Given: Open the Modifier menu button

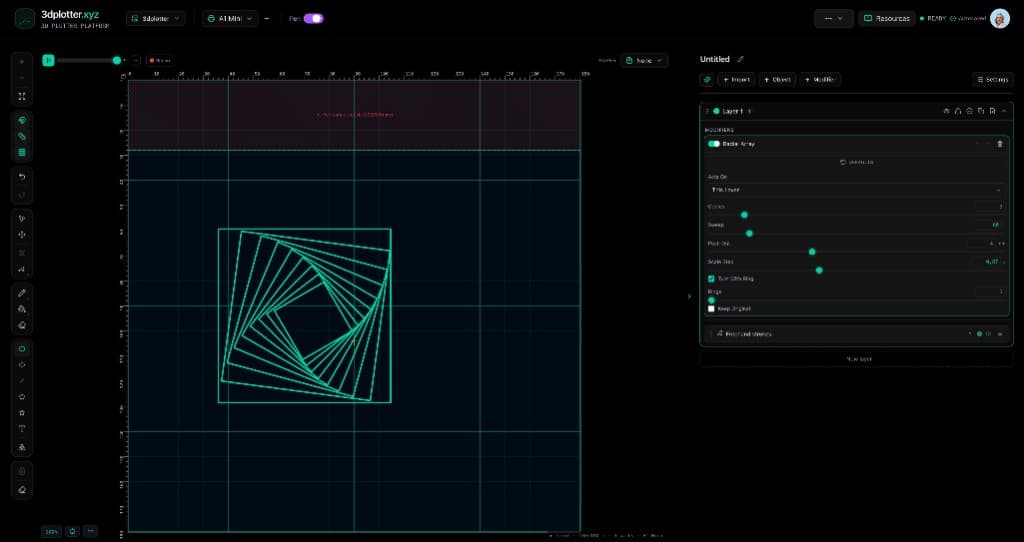Looking at the screenshot, I should pyautogui.click(x=820, y=80).
